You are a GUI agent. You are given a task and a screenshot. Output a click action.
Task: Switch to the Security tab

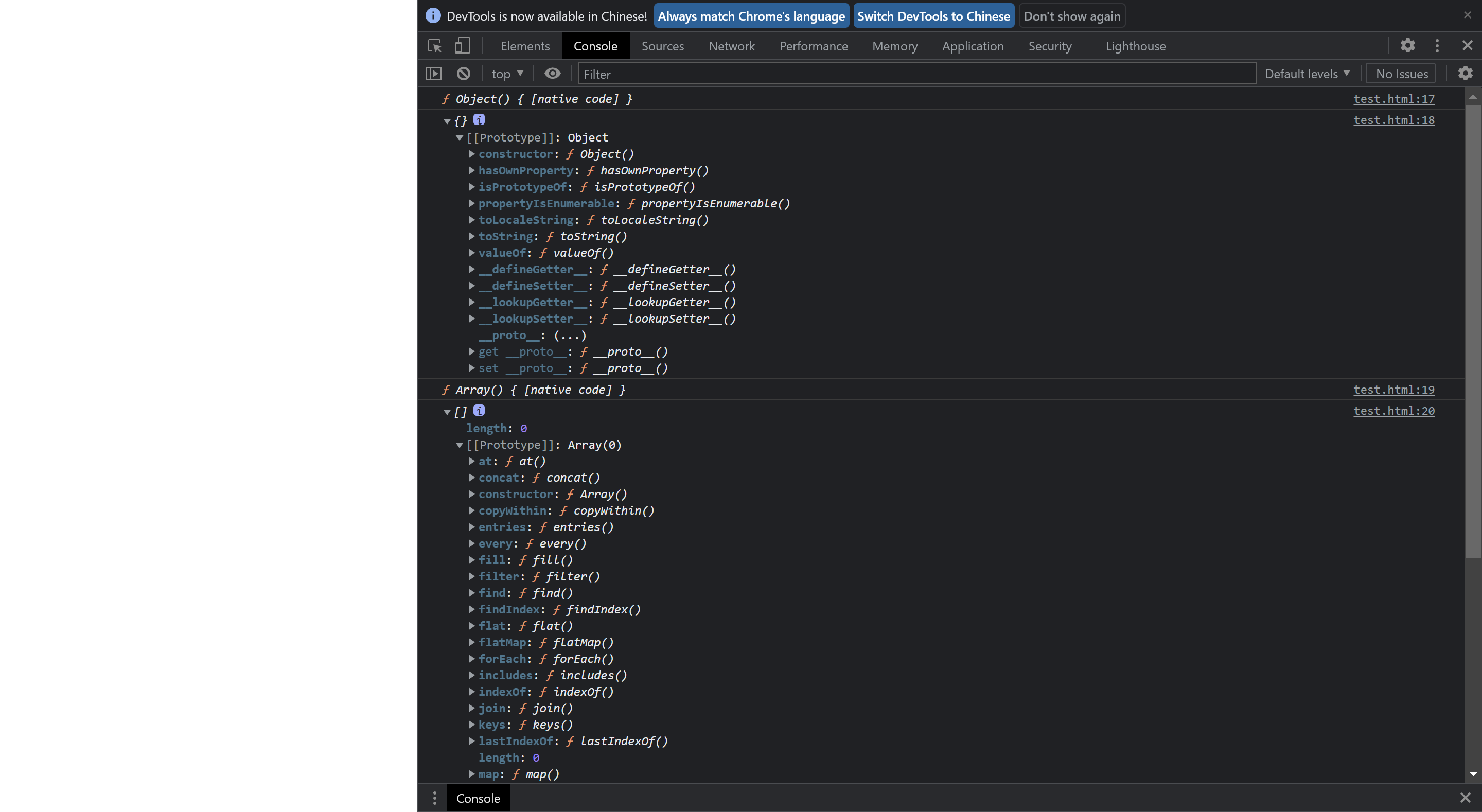coord(1050,46)
